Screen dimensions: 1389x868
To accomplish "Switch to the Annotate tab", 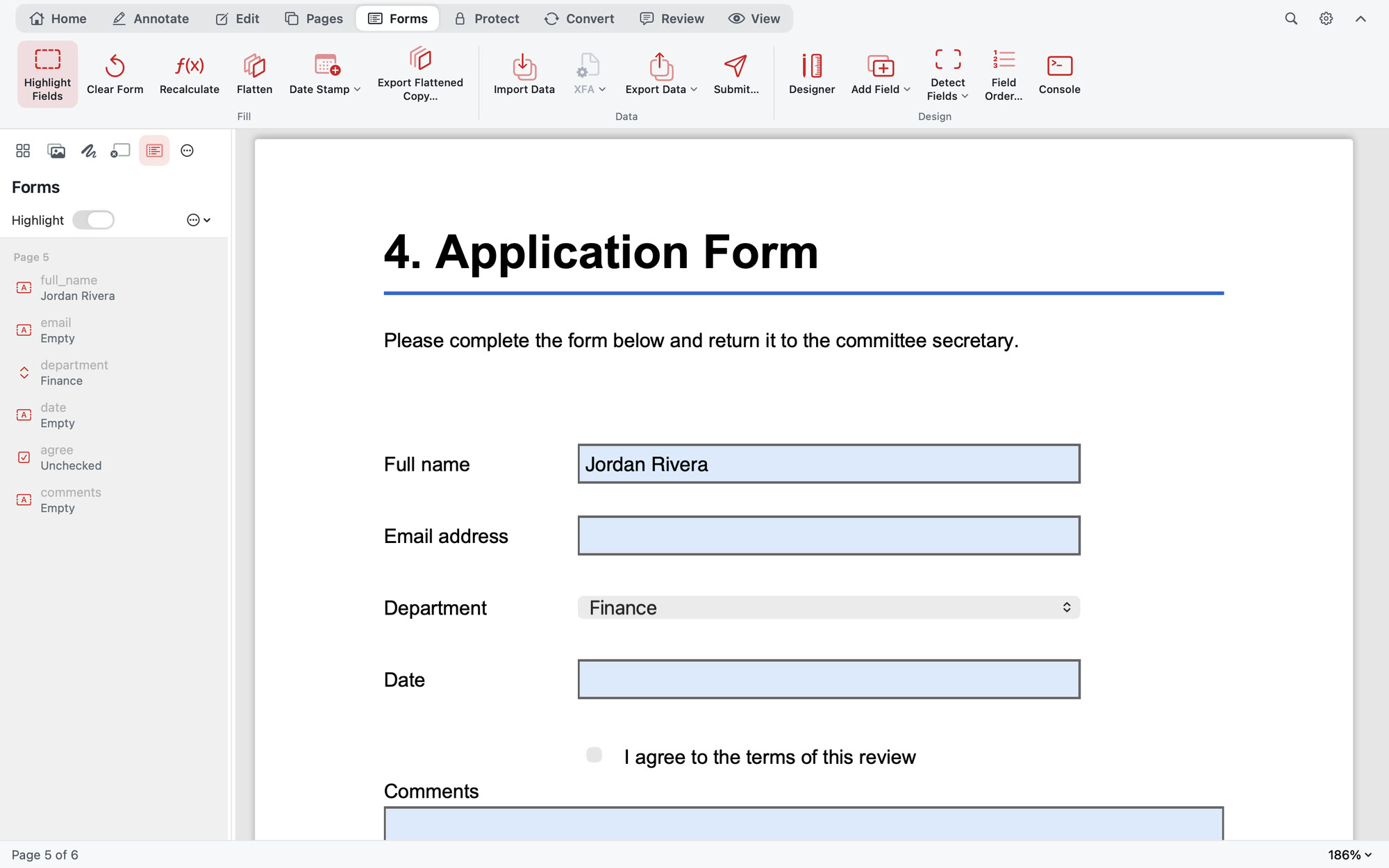I will [x=151, y=19].
